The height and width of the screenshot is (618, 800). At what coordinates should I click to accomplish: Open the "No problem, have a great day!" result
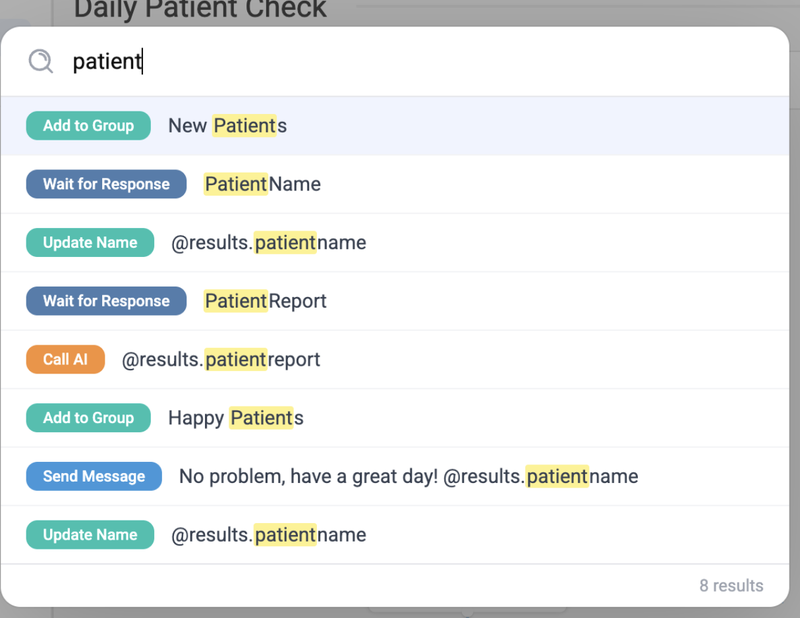408,476
